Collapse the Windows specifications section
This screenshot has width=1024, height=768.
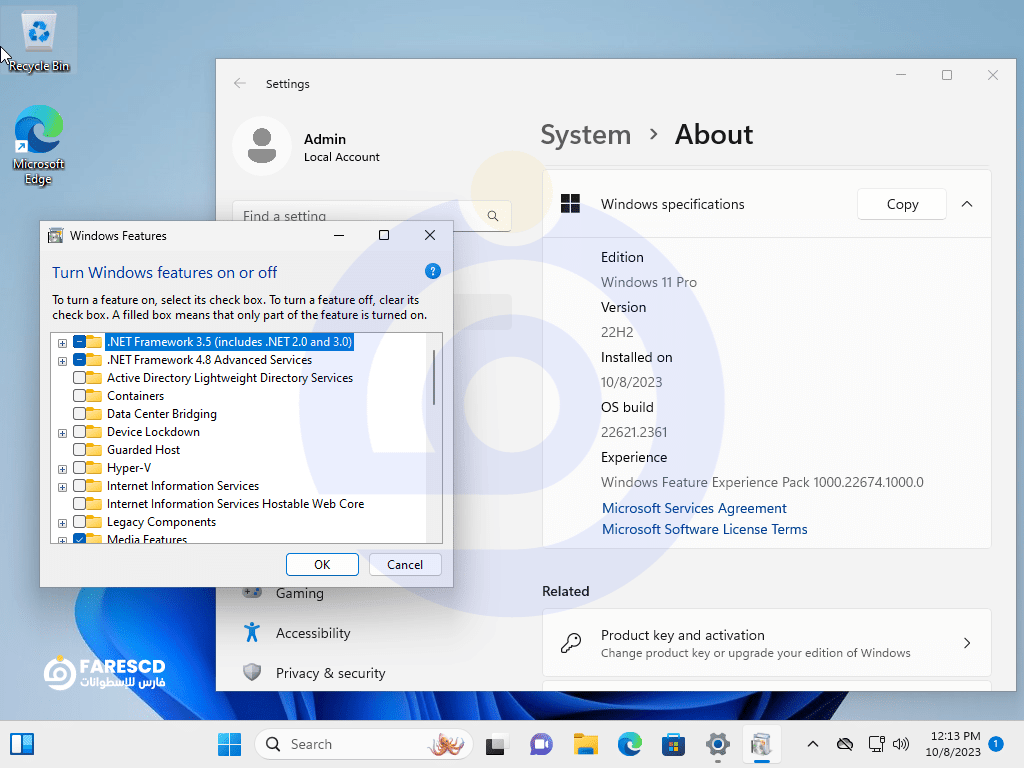tap(967, 204)
